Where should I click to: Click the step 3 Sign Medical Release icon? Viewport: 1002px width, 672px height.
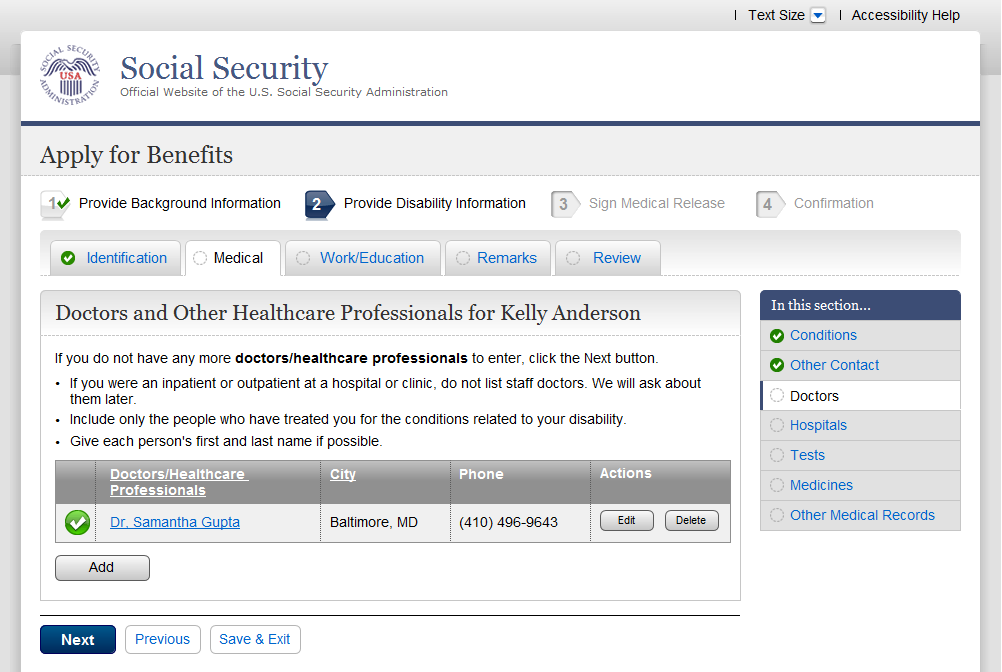565,204
